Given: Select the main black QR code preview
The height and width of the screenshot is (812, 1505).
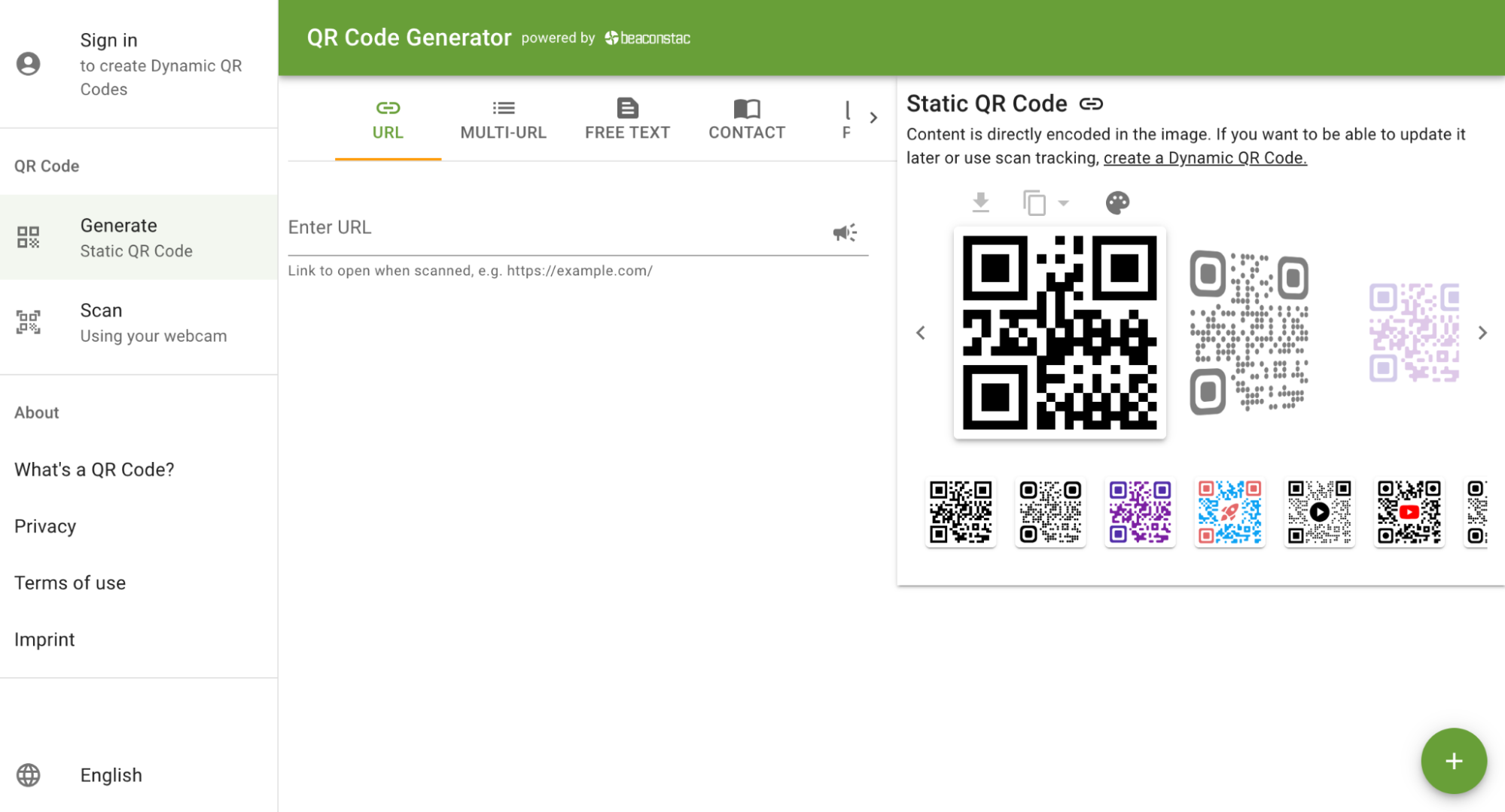Looking at the screenshot, I should 1059,333.
